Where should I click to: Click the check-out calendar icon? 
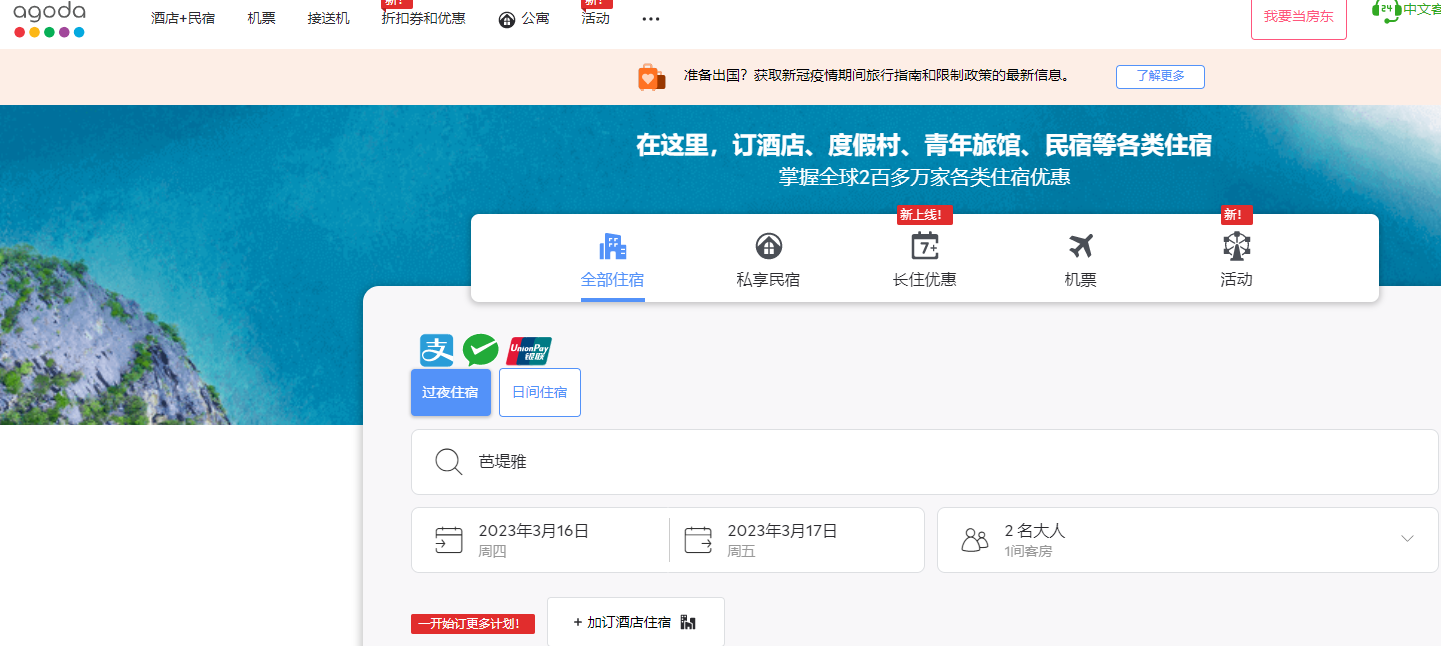click(698, 540)
